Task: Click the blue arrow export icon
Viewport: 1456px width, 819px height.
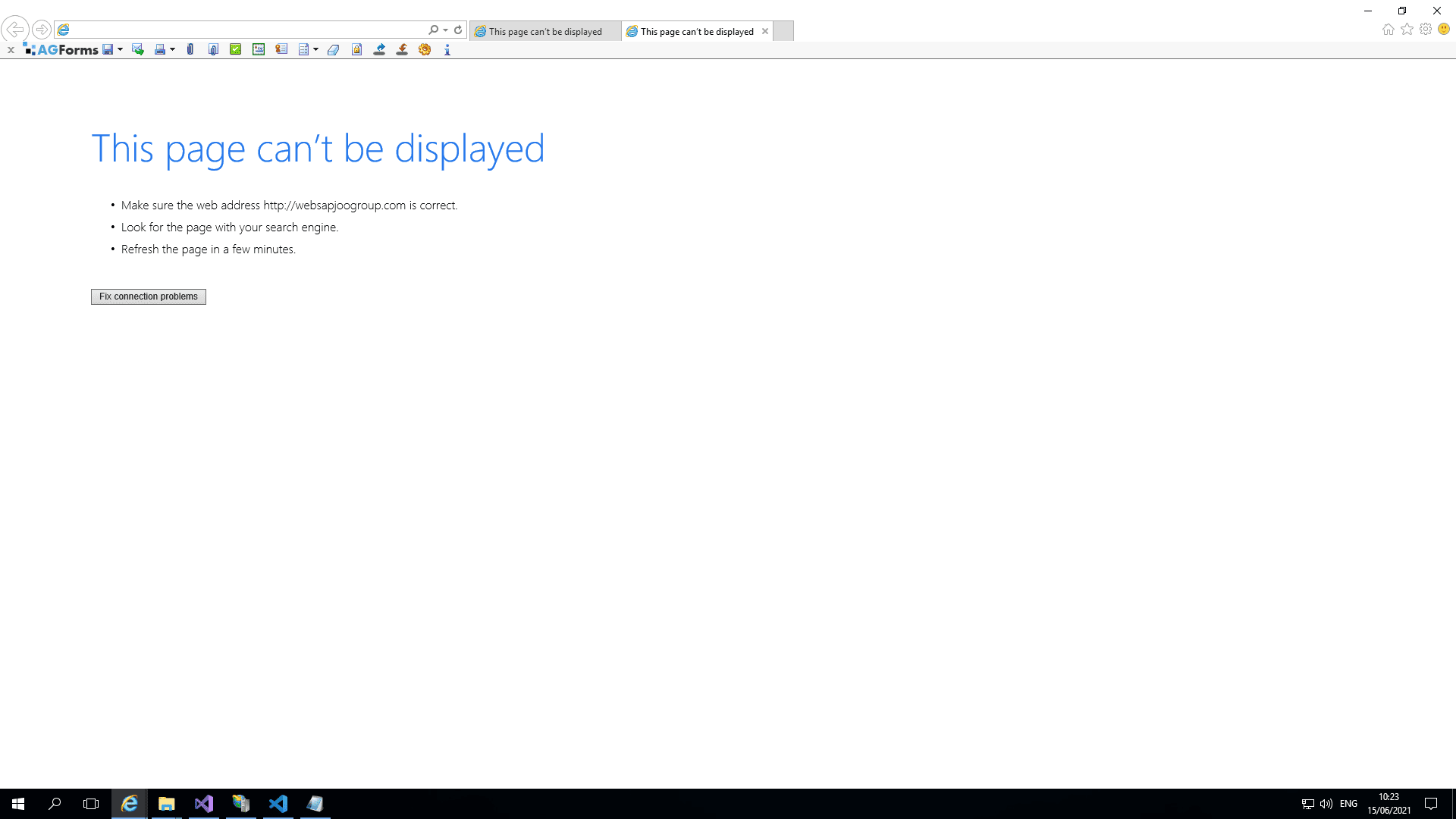Action: [379, 49]
